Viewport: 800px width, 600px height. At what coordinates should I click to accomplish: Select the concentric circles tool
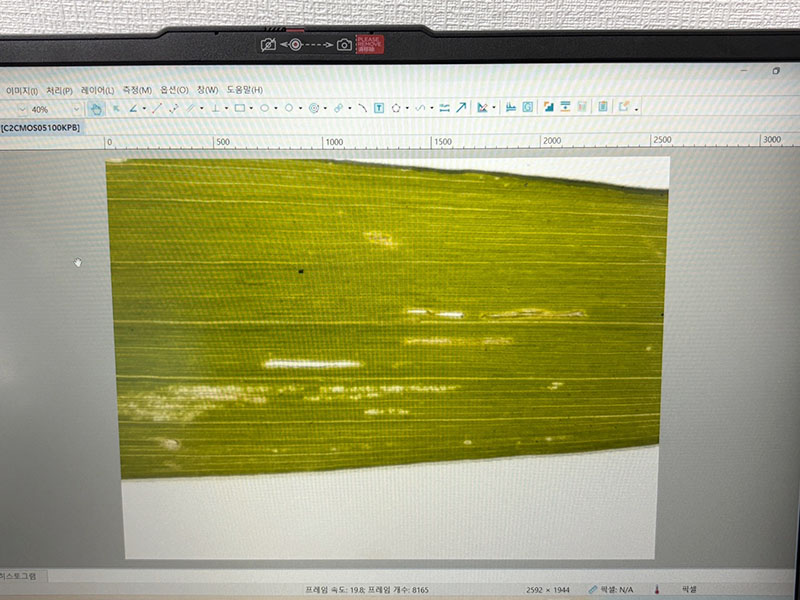pyautogui.click(x=314, y=108)
